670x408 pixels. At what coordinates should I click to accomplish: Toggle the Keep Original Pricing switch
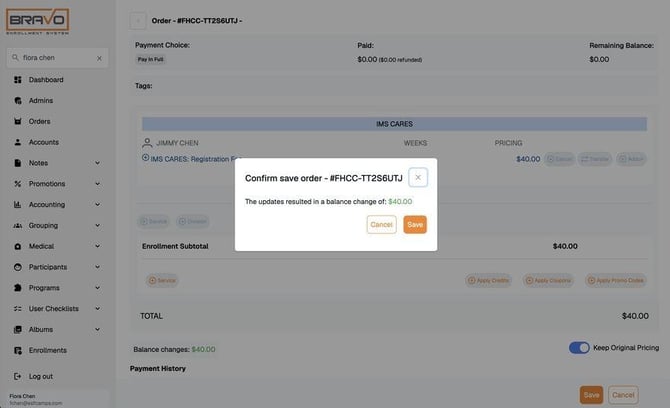pyautogui.click(x=579, y=348)
